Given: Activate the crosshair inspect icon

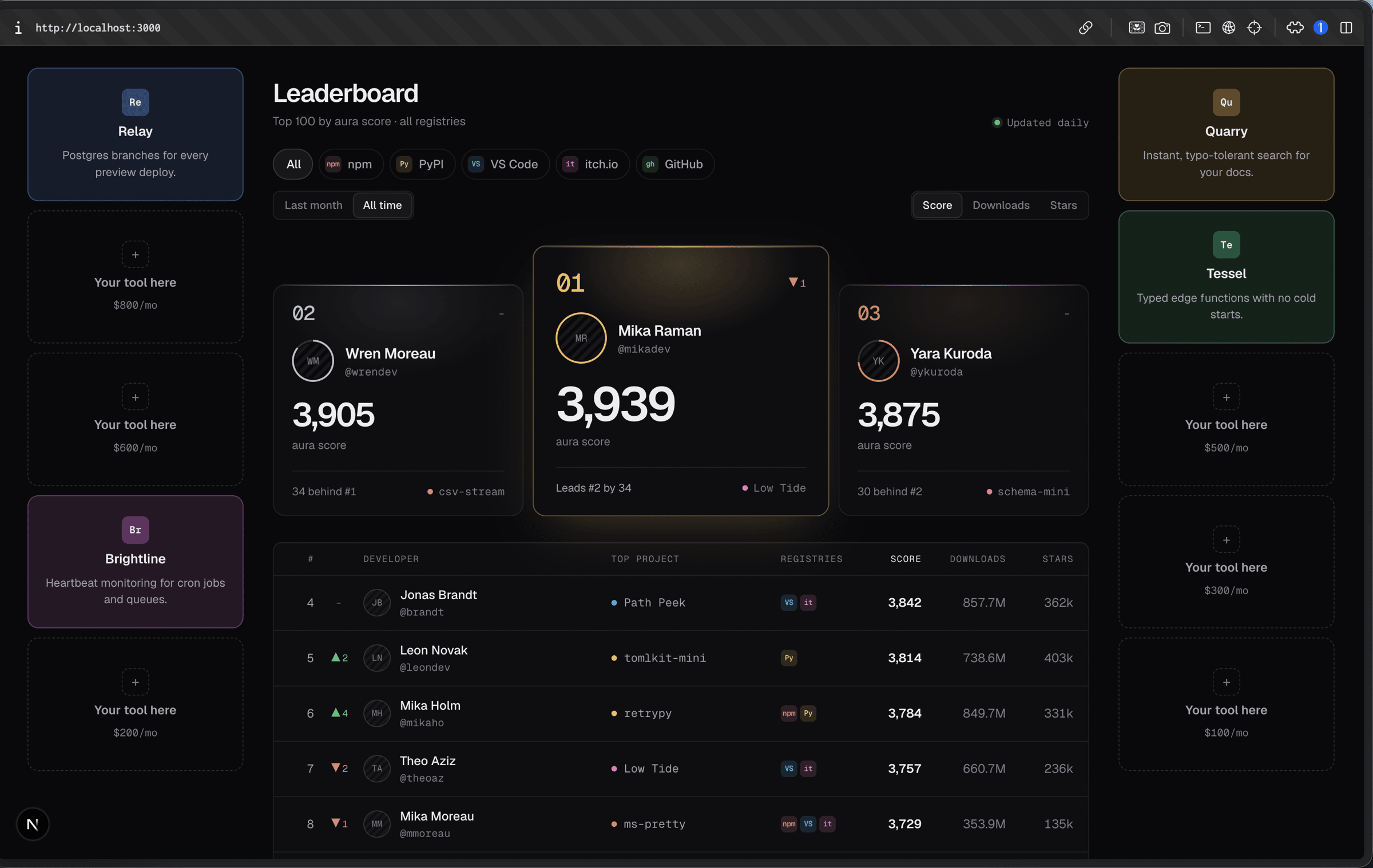Looking at the screenshot, I should click(1254, 27).
